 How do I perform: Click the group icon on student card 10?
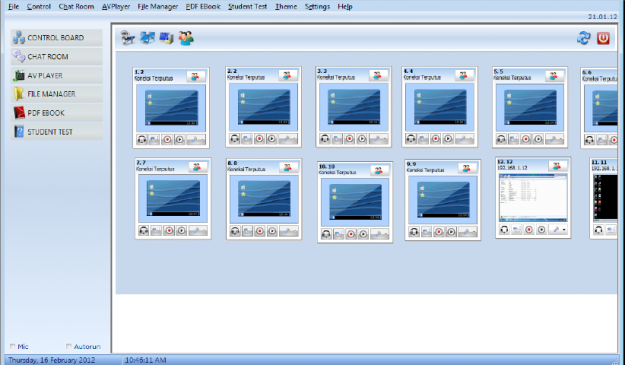coord(379,171)
